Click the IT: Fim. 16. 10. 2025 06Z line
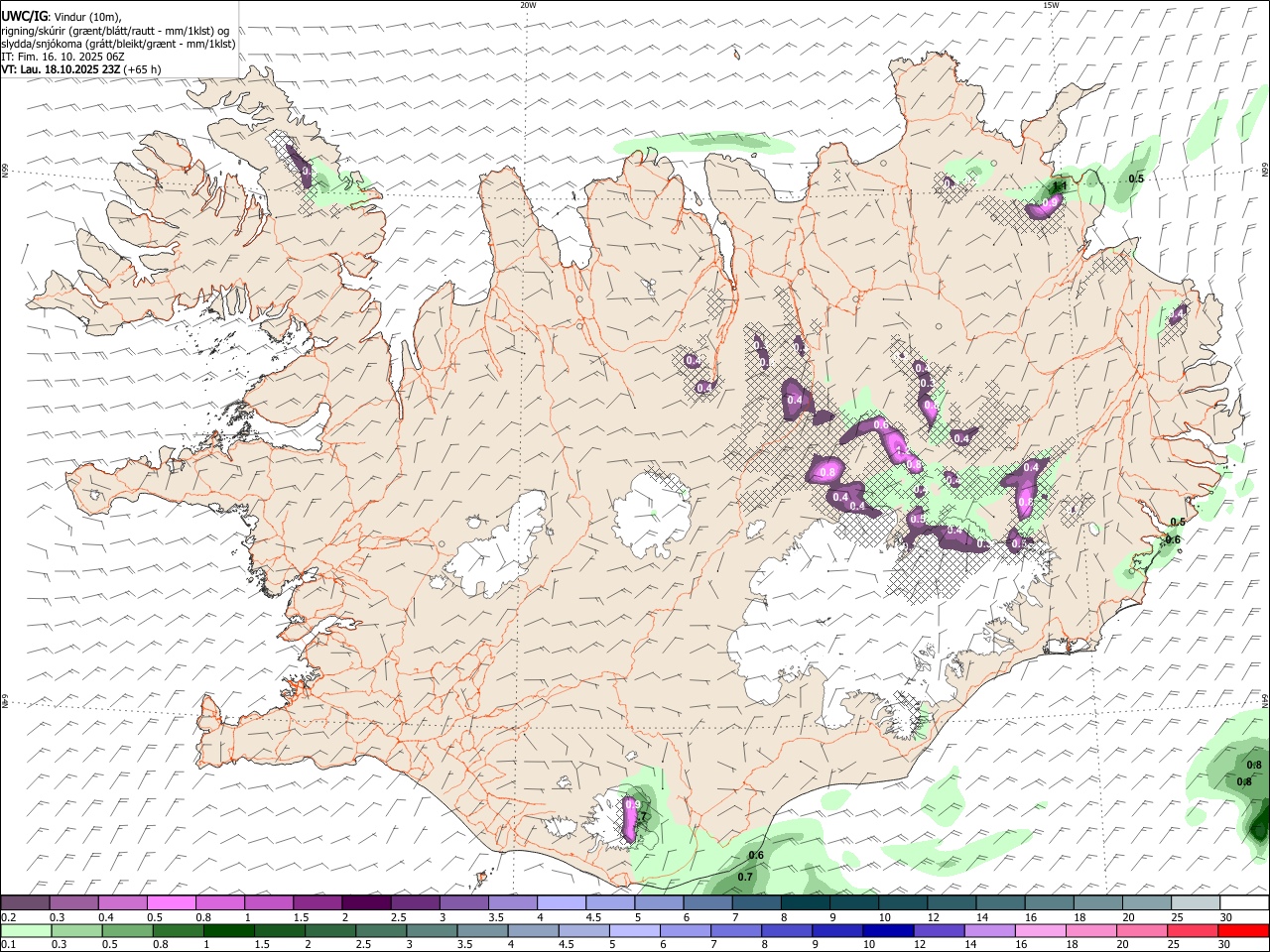 63,57
